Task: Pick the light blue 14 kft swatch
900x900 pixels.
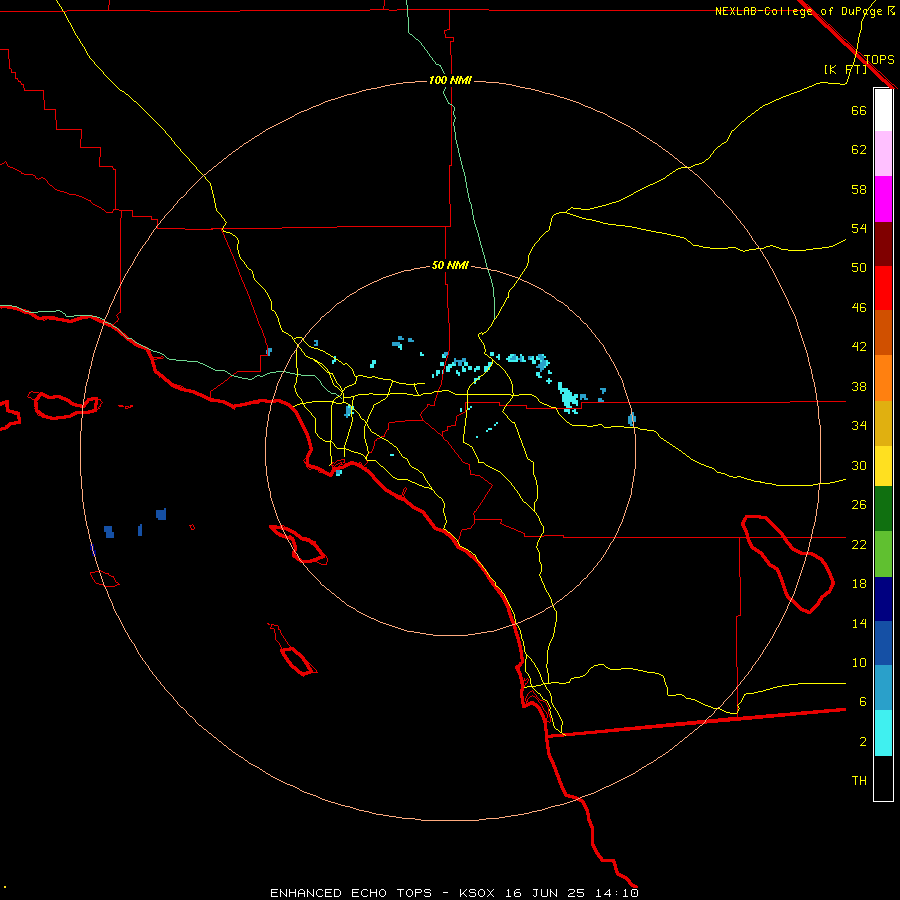Action: (x=883, y=688)
